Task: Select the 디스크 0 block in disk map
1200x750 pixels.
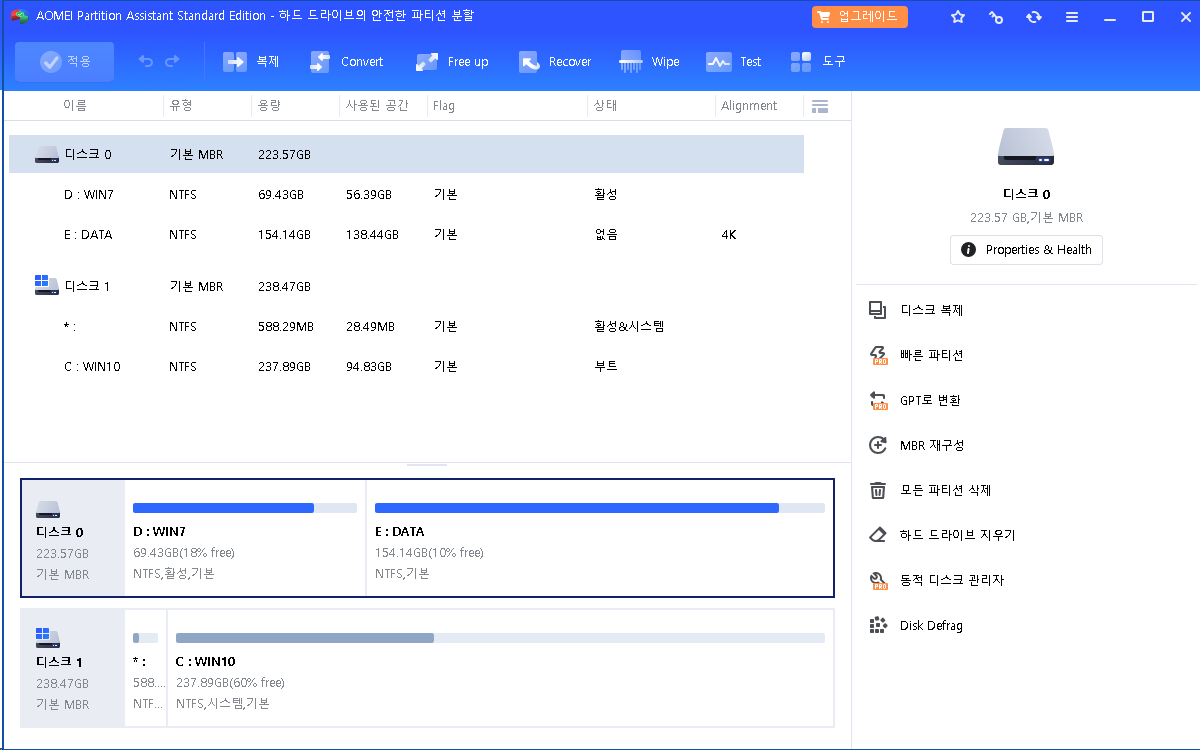Action: 73,538
